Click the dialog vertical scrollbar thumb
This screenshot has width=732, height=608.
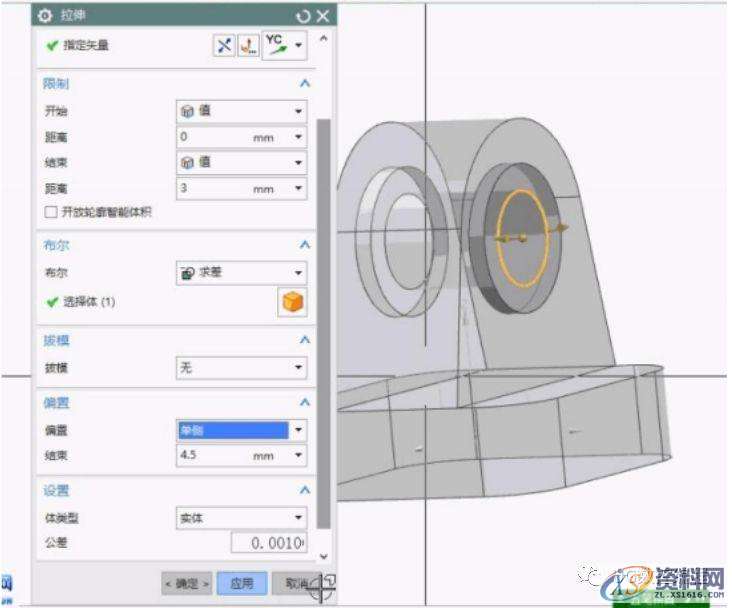coord(324,324)
